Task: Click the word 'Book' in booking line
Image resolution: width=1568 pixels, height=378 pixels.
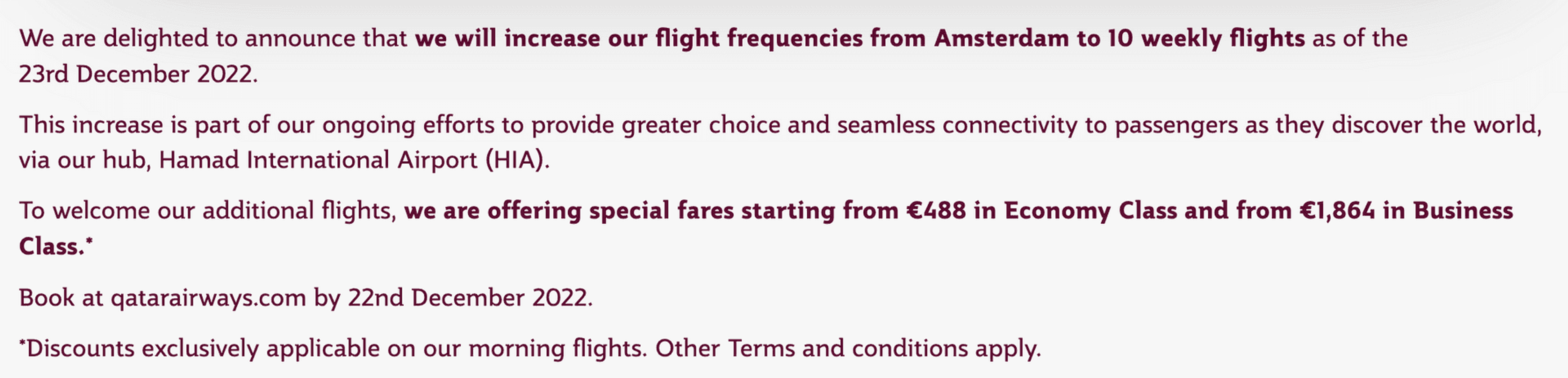Action: pos(46,298)
